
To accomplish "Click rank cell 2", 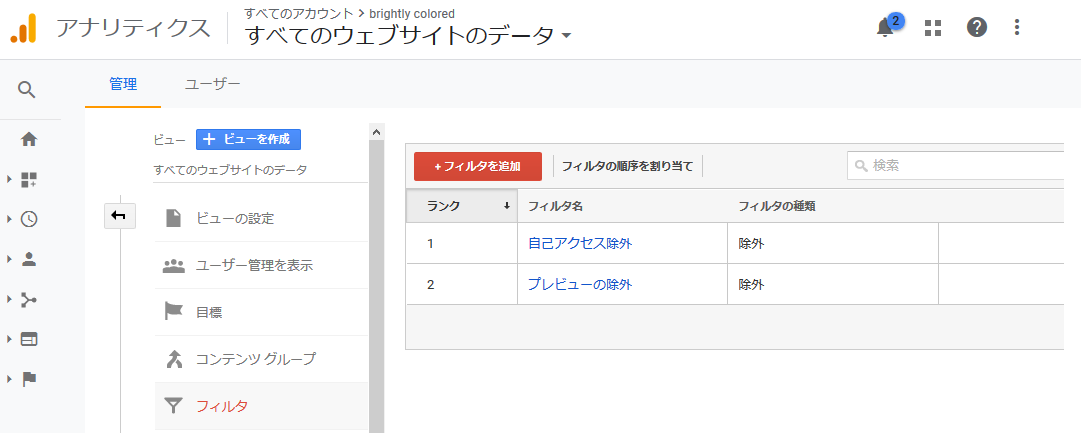I will [462, 284].
